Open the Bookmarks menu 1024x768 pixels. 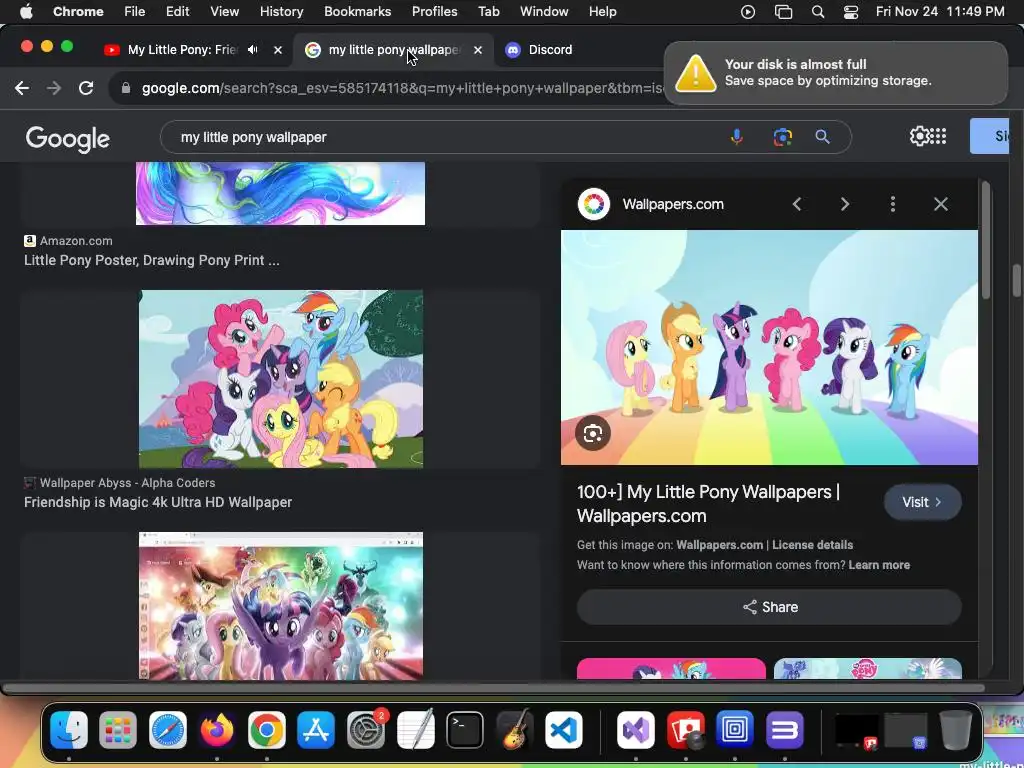[357, 12]
